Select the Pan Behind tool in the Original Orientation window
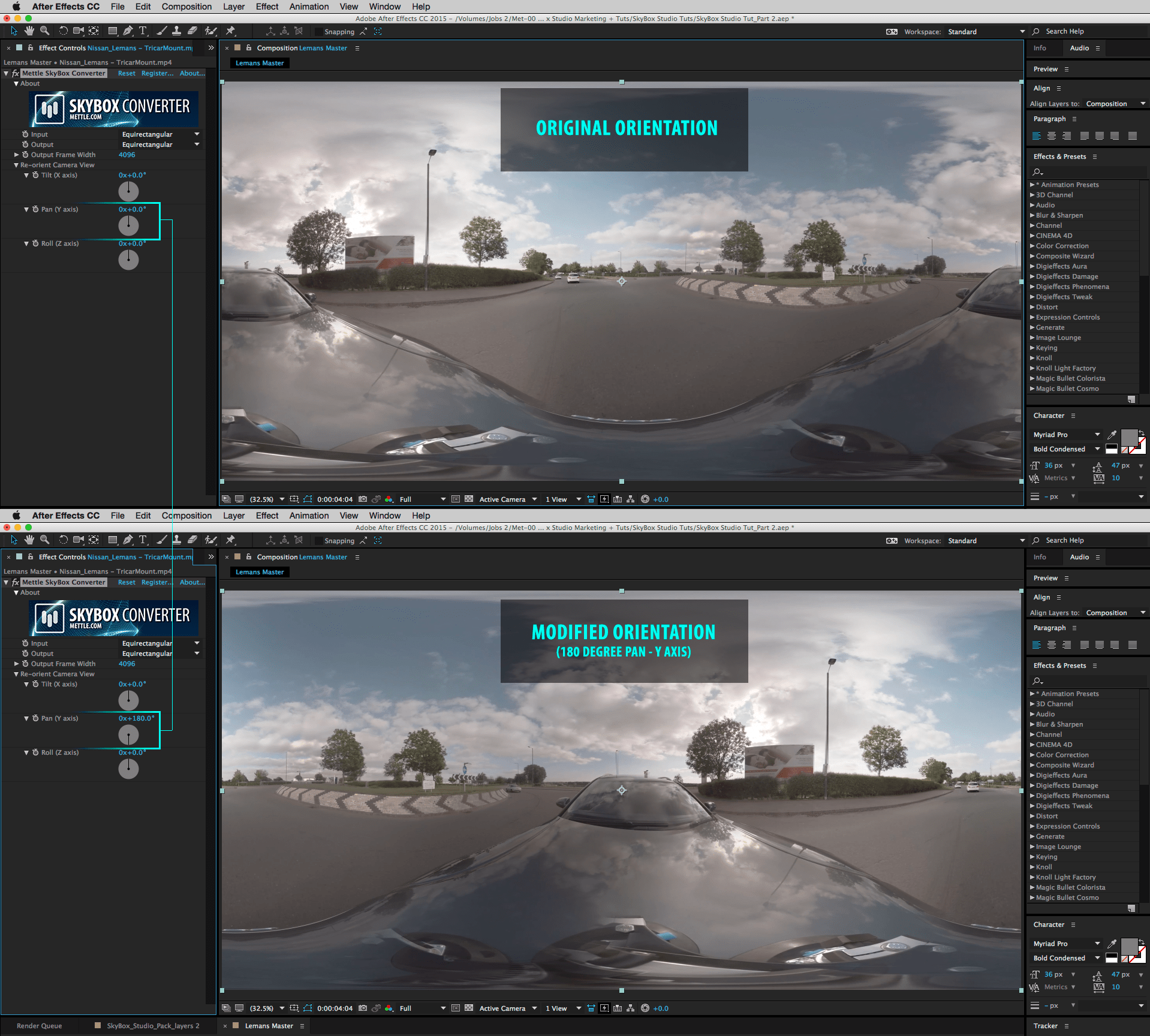 pyautogui.click(x=94, y=31)
